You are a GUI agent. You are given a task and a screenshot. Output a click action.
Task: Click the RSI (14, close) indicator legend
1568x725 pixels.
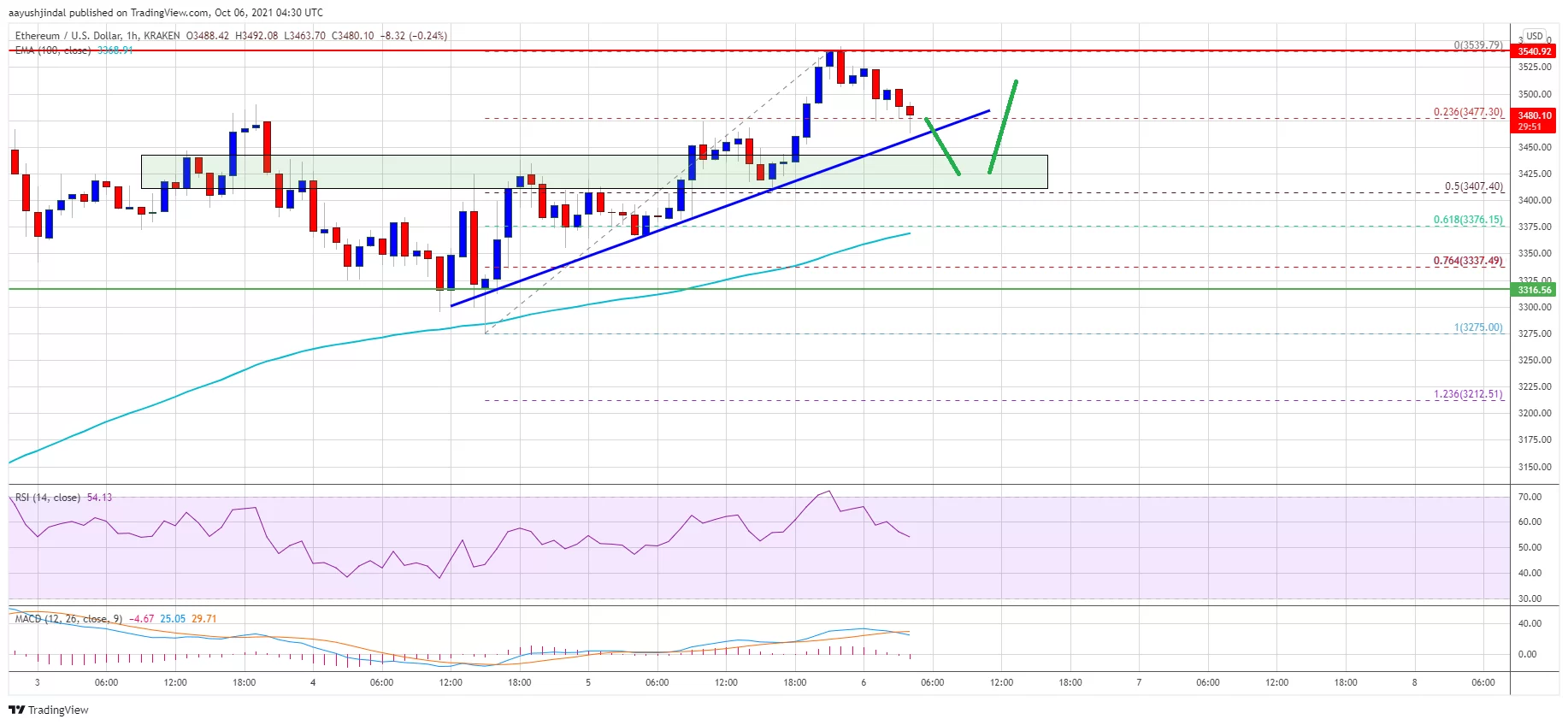(48, 498)
